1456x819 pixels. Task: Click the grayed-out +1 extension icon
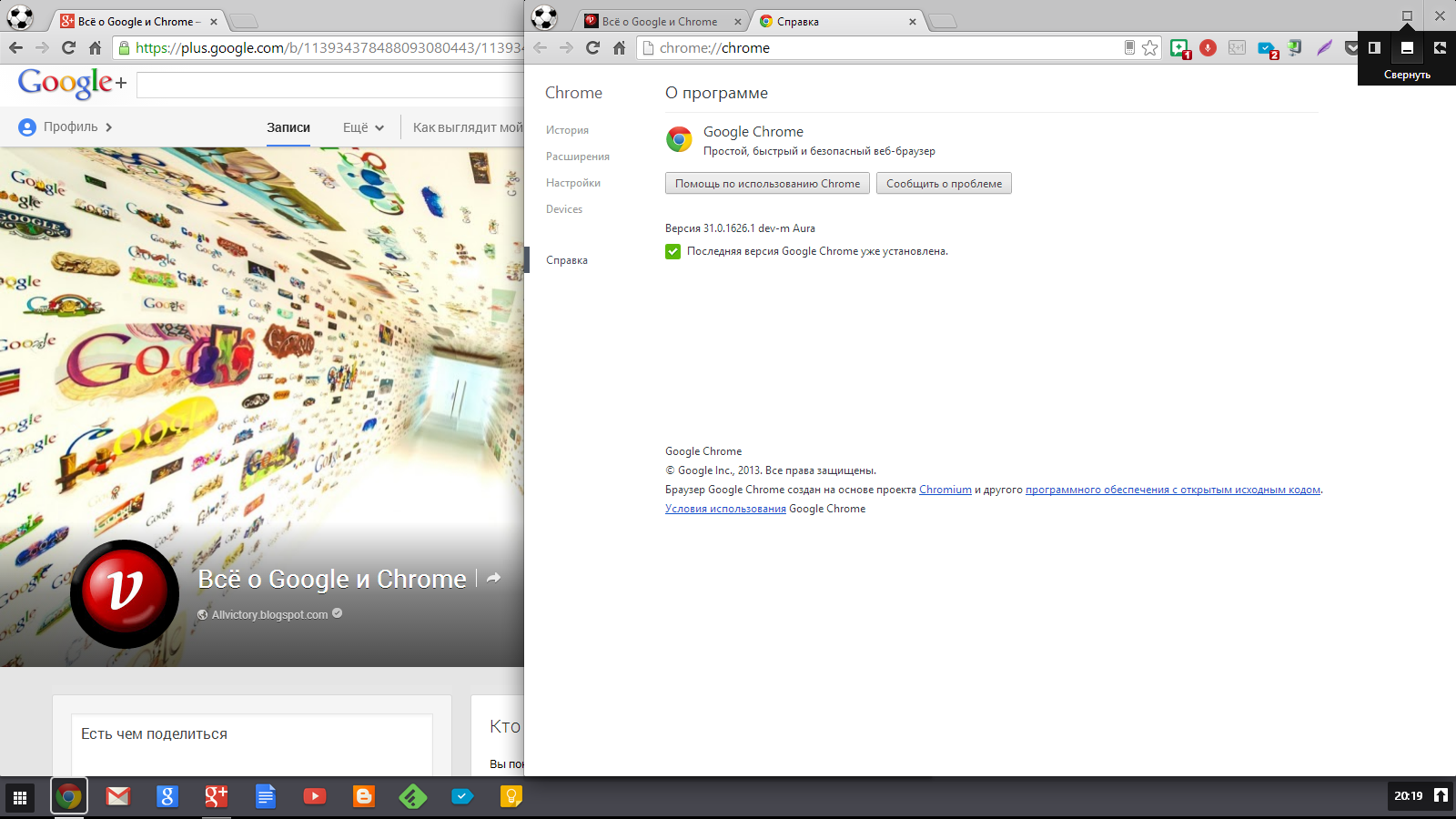point(1237,48)
